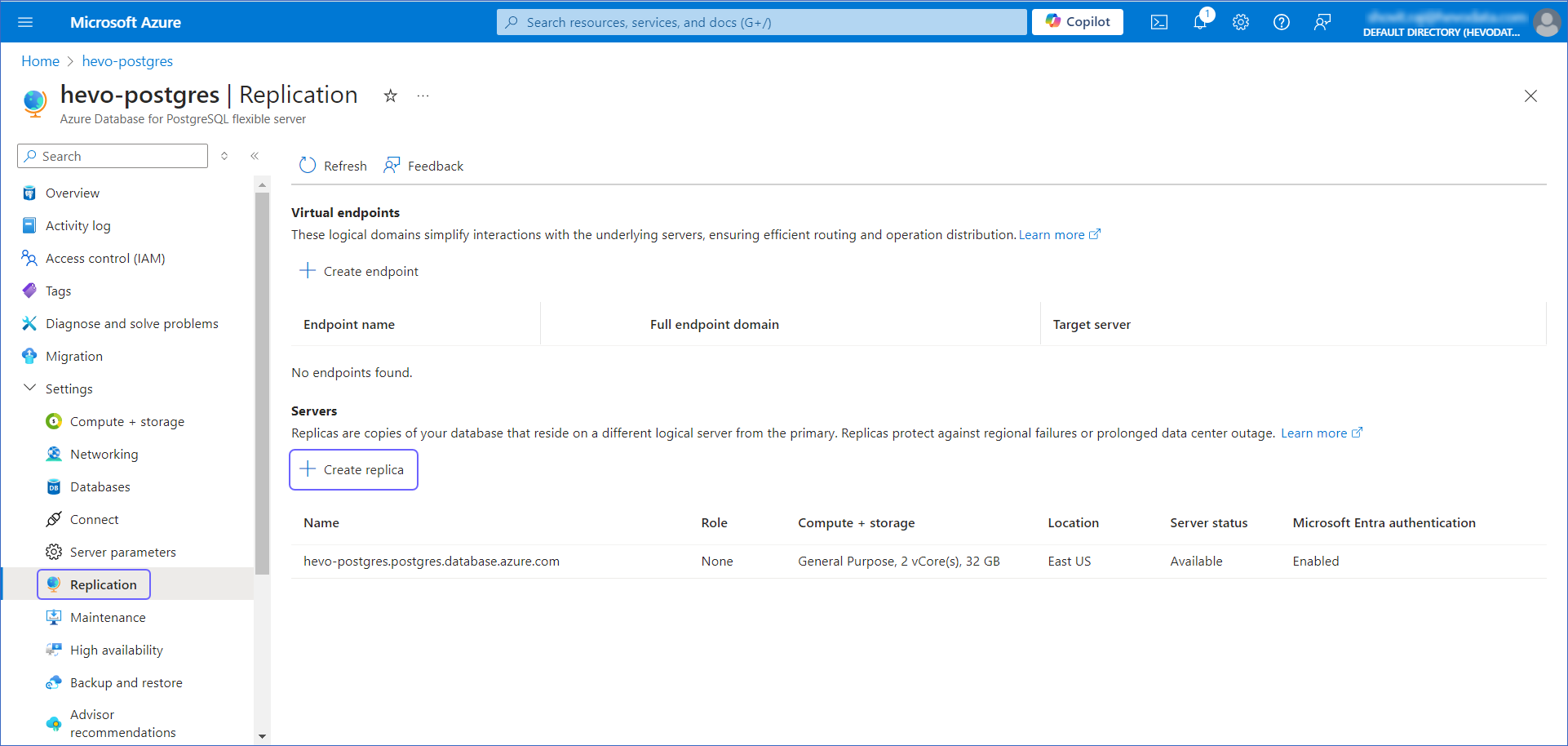This screenshot has width=1568, height=746.
Task: Open portal settings gear
Action: (x=1241, y=22)
